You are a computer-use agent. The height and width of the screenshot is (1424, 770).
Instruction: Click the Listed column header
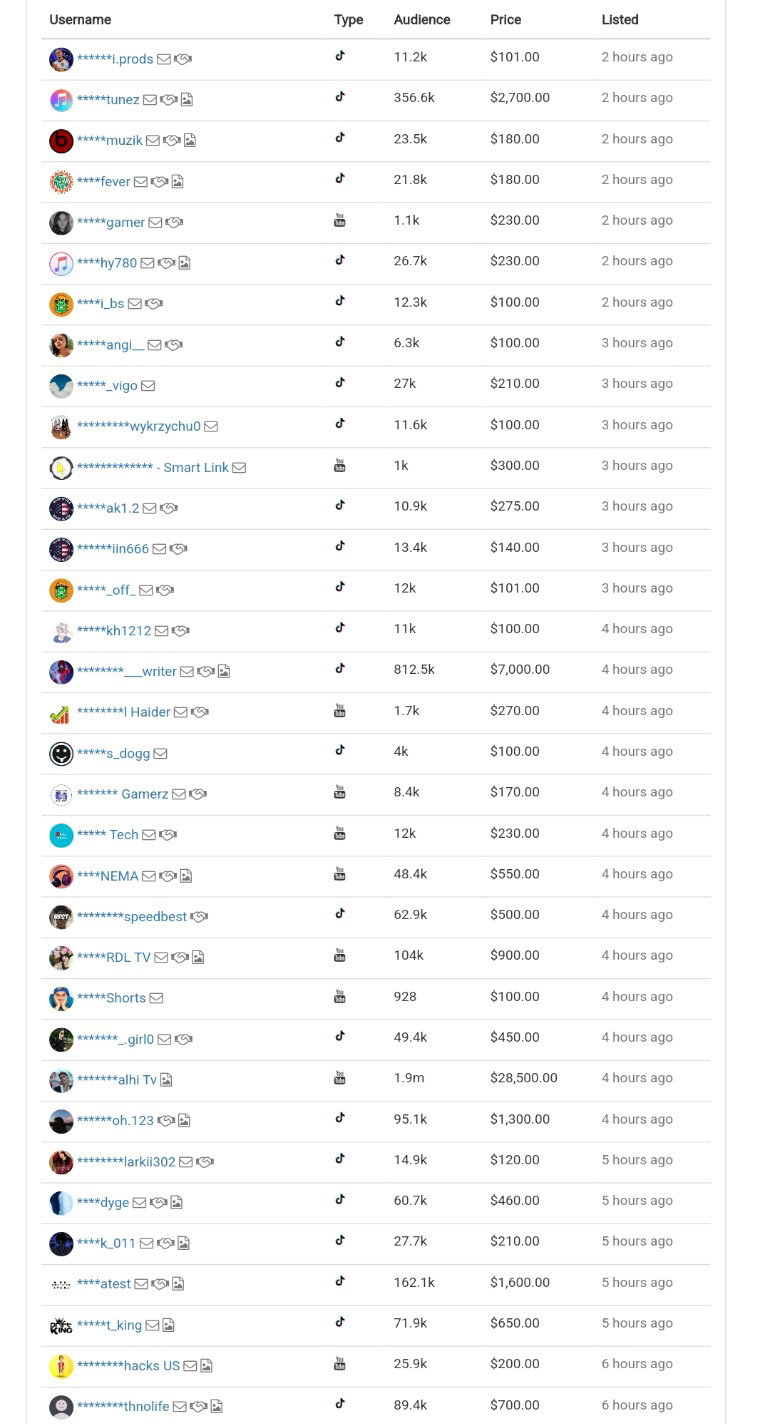[620, 19]
